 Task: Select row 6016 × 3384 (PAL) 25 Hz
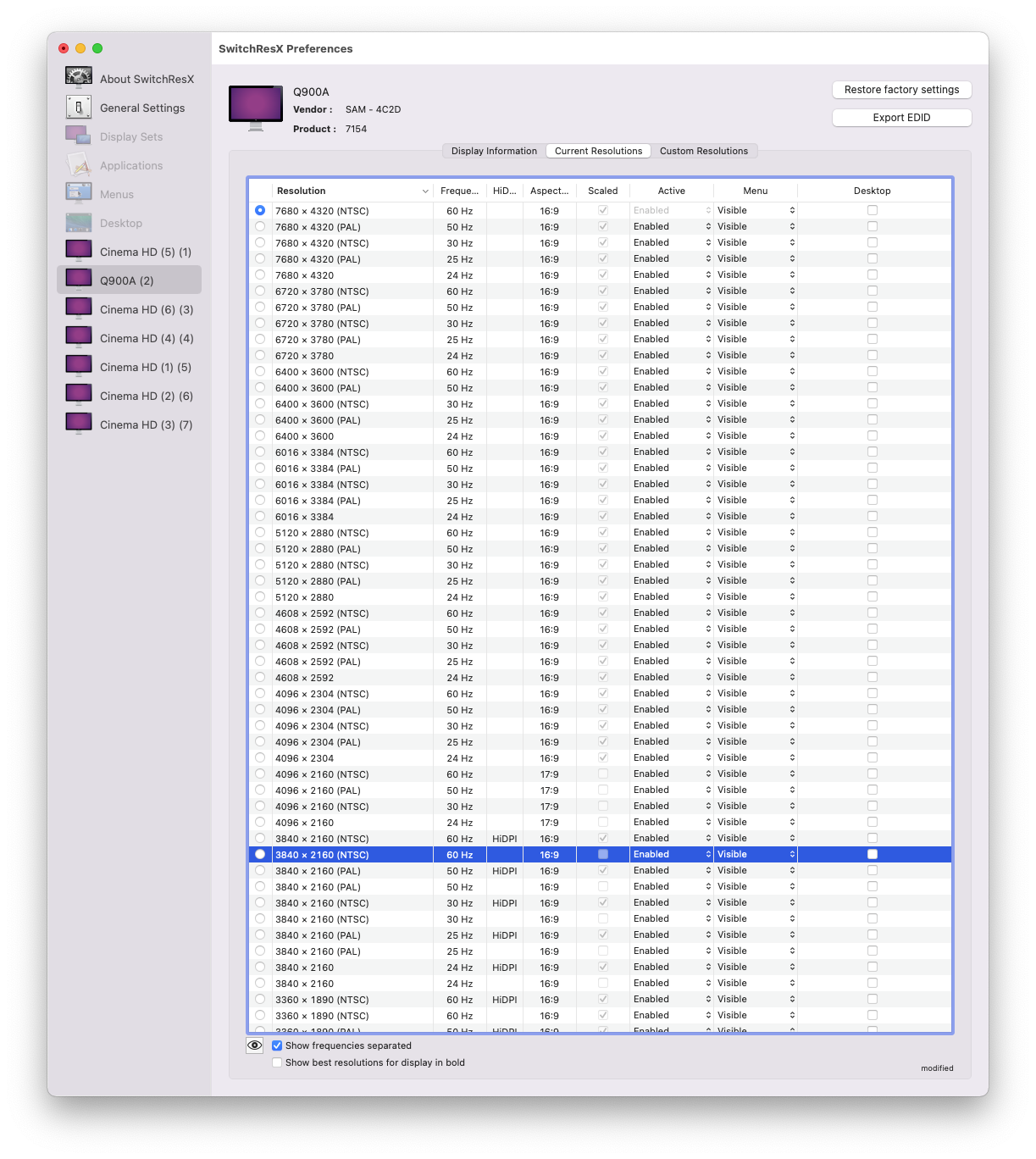[x=600, y=500]
